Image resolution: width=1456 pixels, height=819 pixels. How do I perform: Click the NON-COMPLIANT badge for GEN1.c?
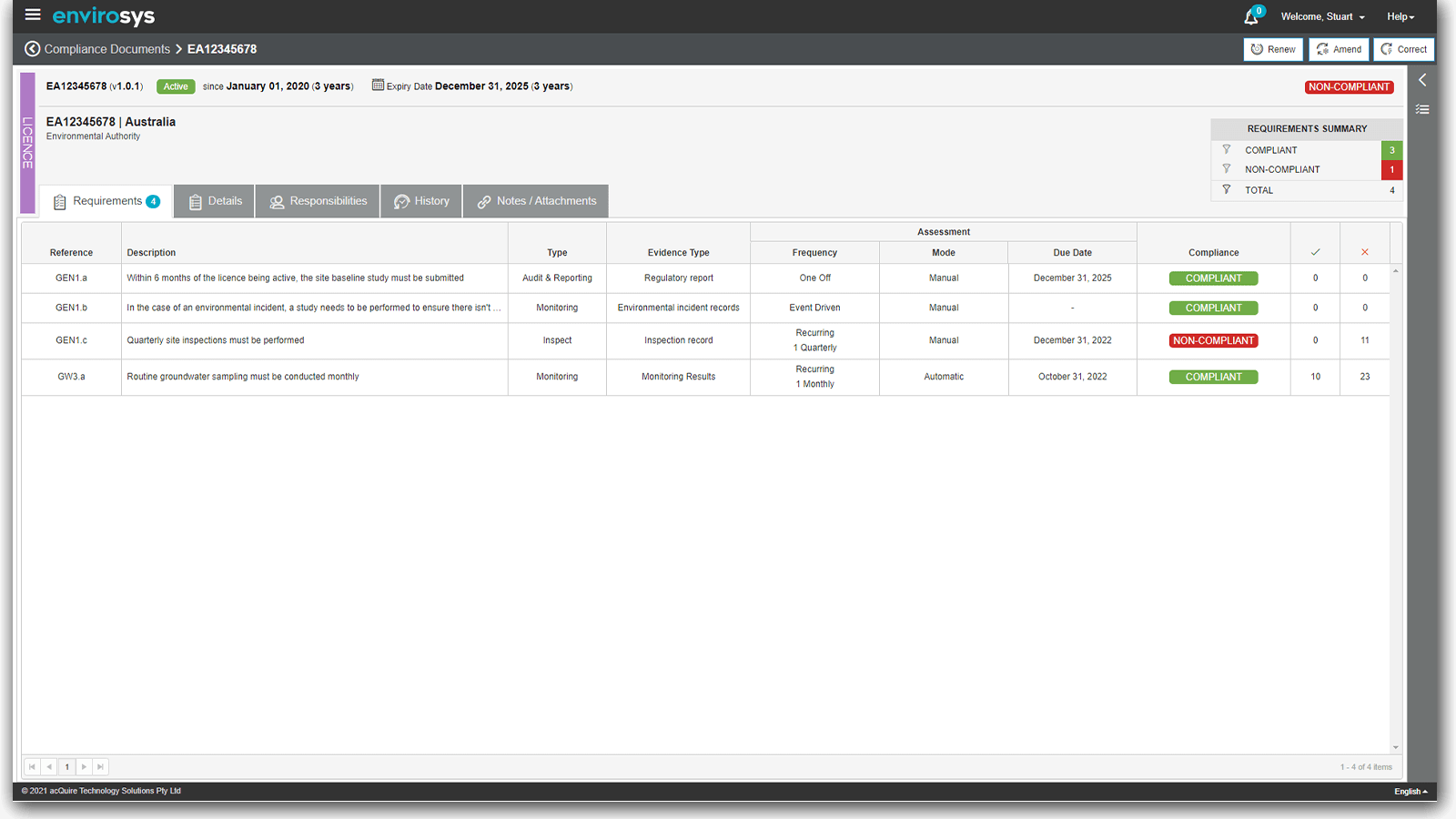[x=1213, y=340]
